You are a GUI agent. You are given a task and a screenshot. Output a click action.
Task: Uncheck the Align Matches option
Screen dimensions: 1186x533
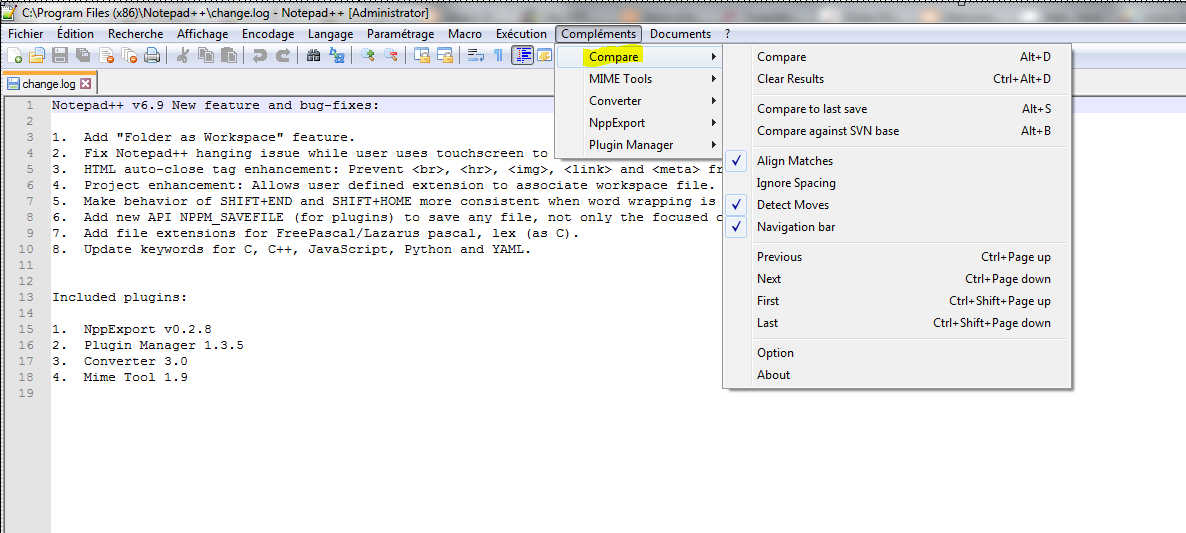[x=795, y=161]
